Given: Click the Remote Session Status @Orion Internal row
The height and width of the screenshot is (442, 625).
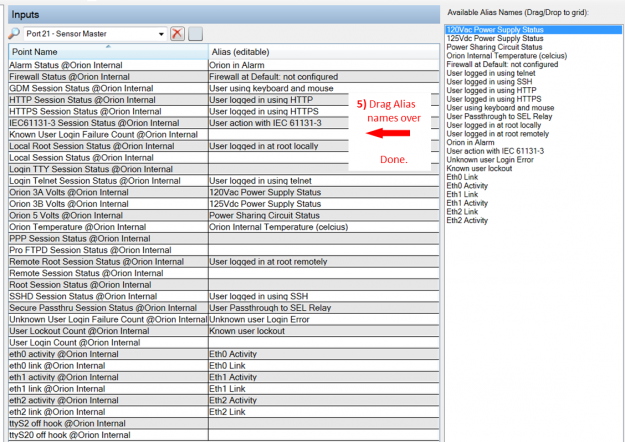Looking at the screenshot, I should tap(224, 273).
